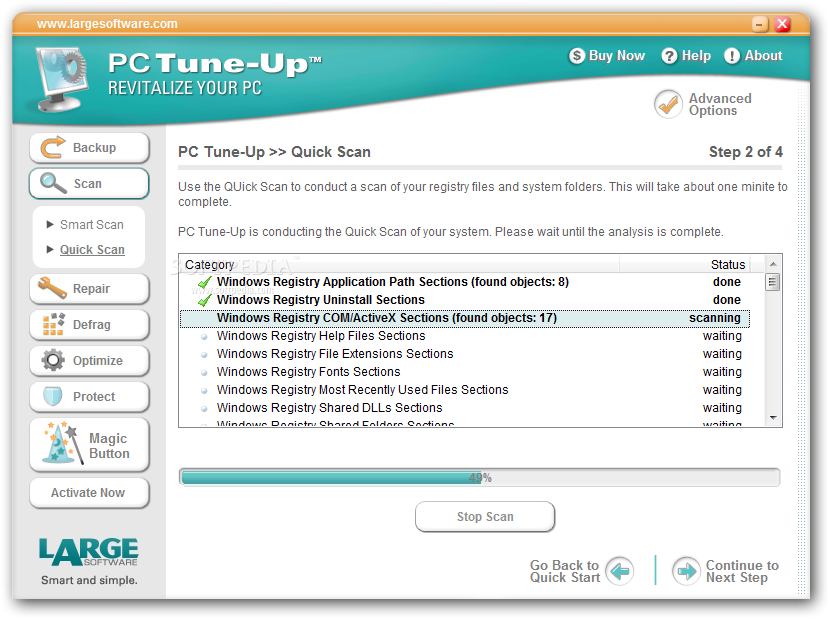
Task: Click green checkmark beside Uninstall Sections
Action: tap(205, 300)
